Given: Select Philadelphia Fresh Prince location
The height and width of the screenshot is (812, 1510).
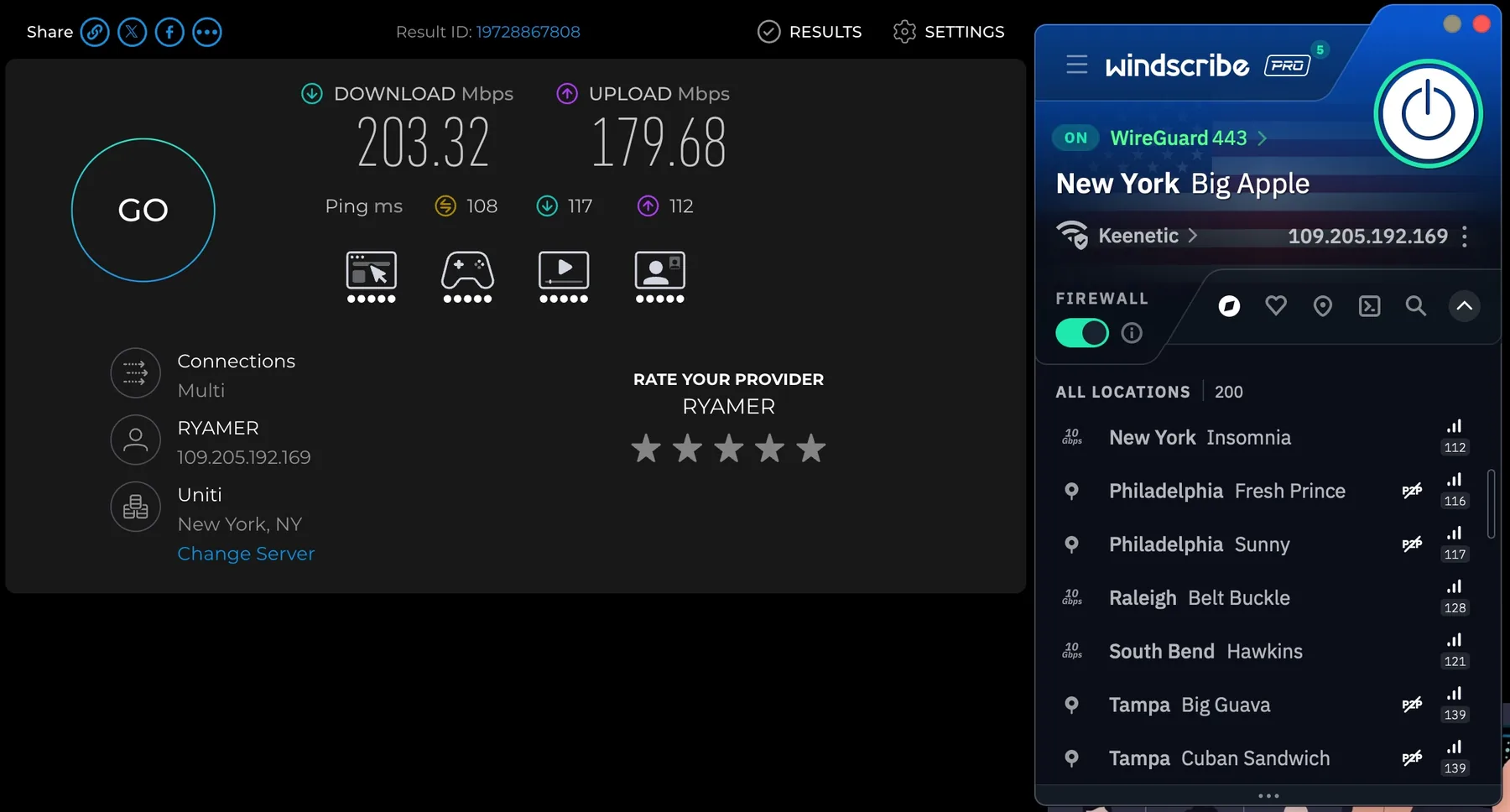Looking at the screenshot, I should tap(1265, 491).
